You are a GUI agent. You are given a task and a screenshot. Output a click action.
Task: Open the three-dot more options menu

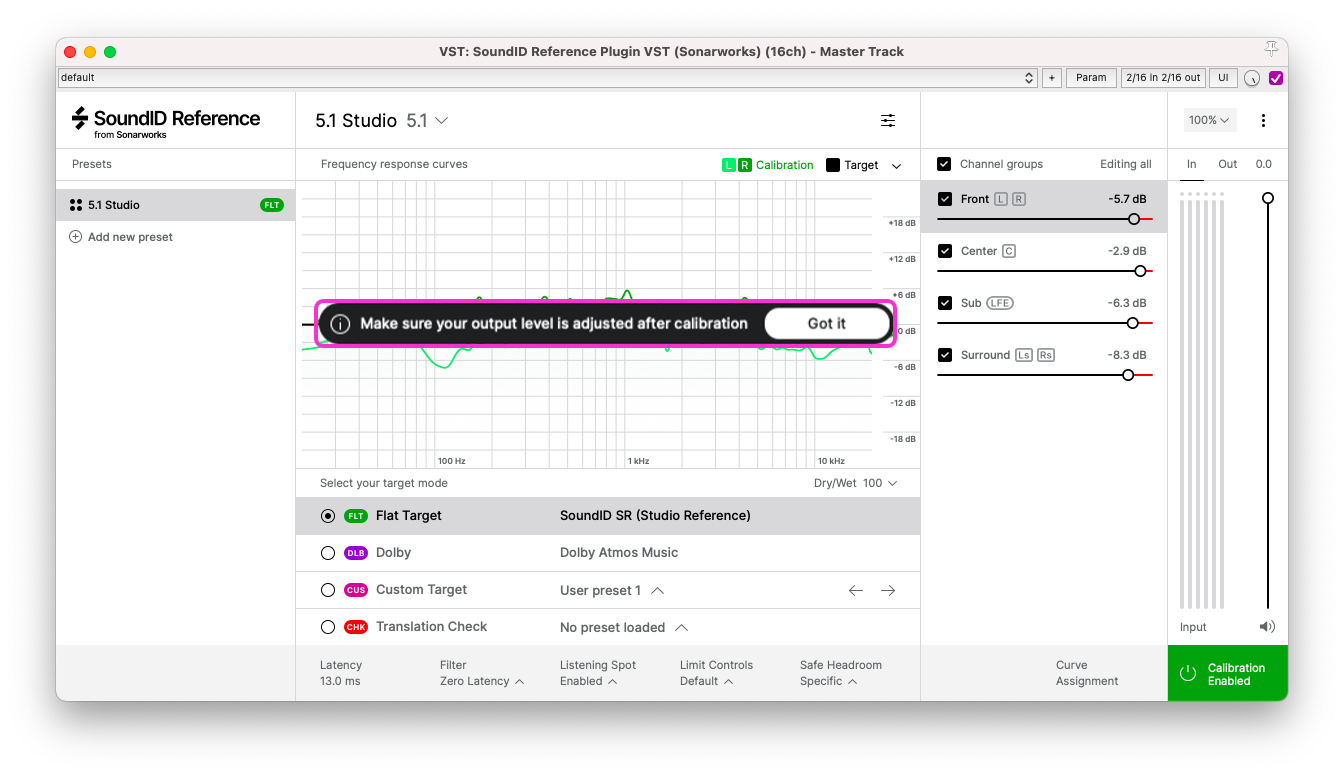[x=1263, y=120]
